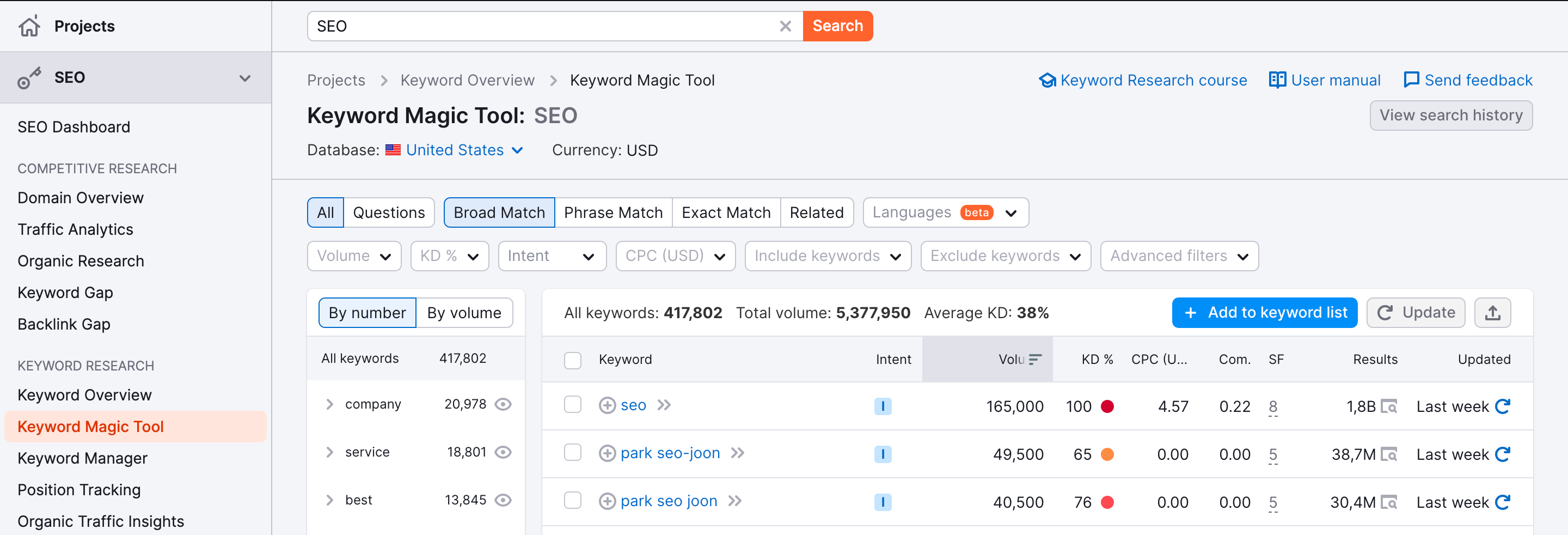Screen dimensions: 1568x535
Task: Add keyword seo with plus icon
Action: [607, 405]
